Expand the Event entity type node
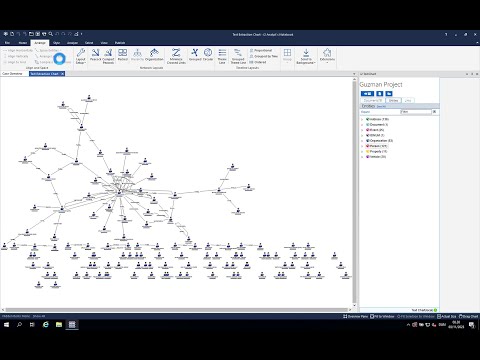Screen dimensions: 480x360 [x=362, y=130]
